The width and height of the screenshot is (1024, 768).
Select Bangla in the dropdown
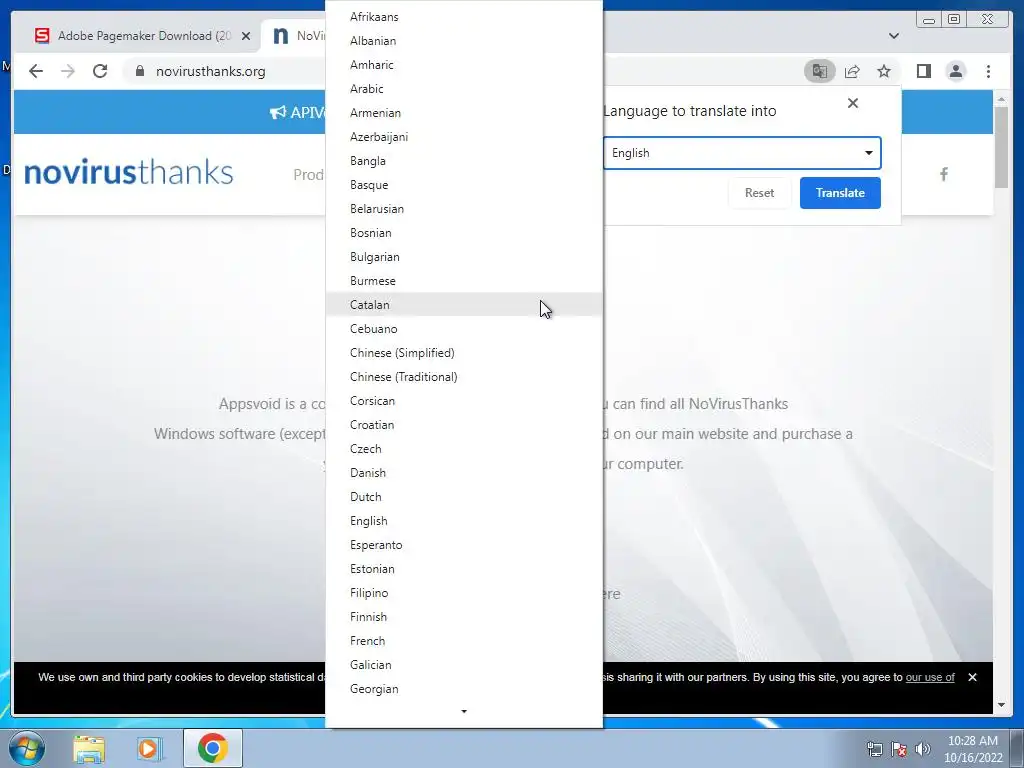tap(464, 161)
